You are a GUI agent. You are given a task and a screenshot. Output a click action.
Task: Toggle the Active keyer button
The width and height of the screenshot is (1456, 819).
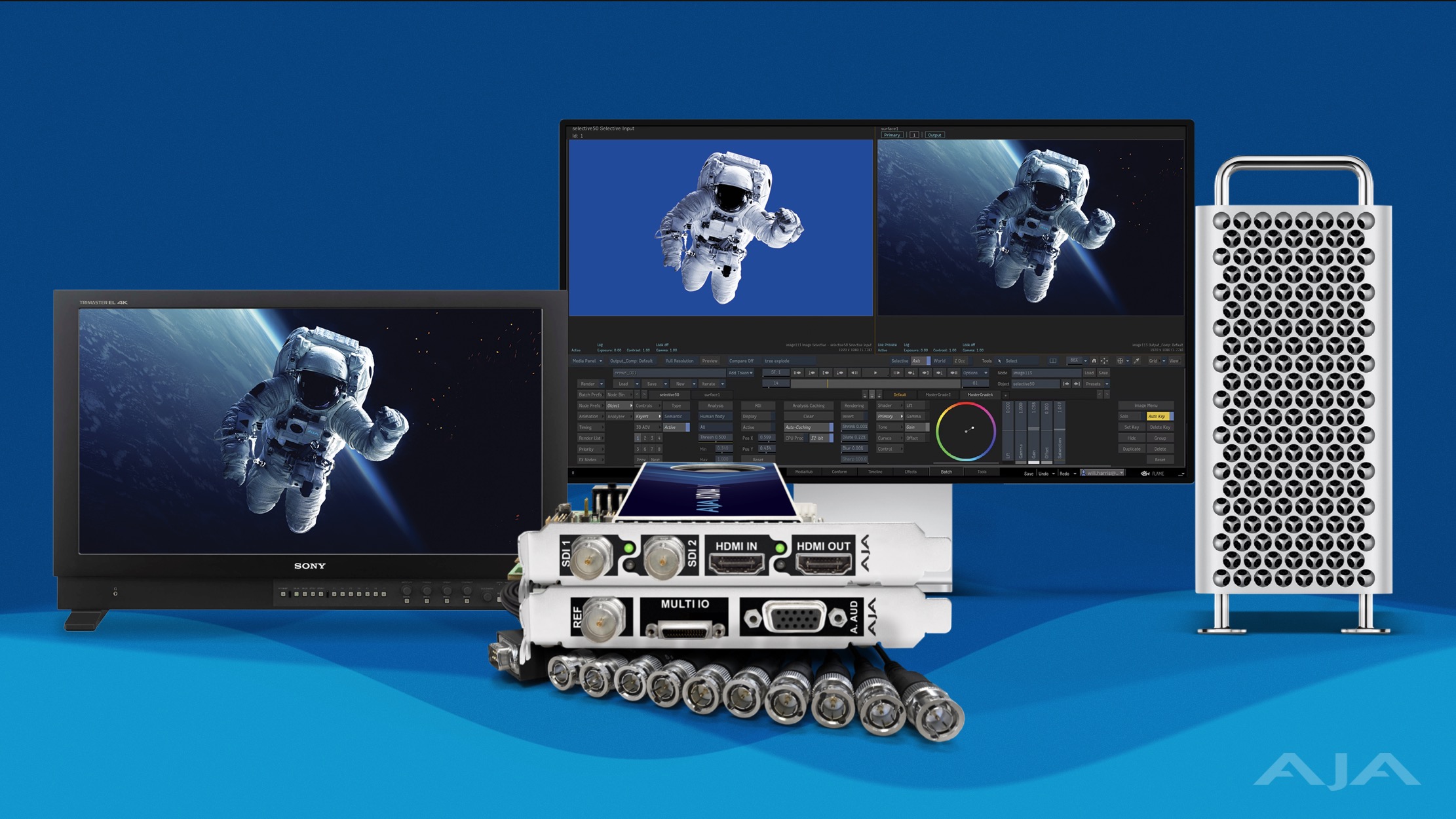(x=675, y=427)
